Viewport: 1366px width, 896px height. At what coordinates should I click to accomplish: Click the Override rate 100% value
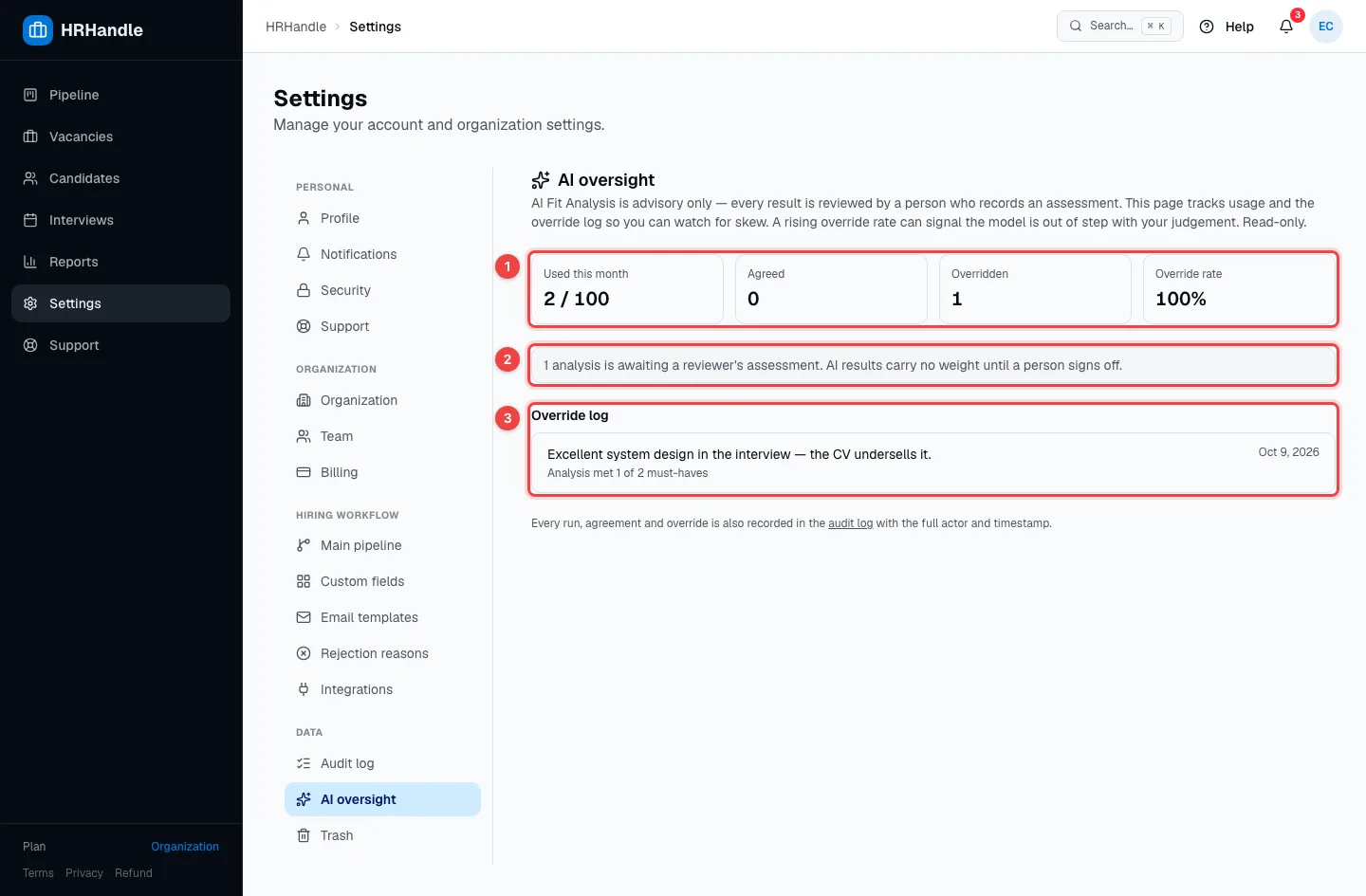1181,299
